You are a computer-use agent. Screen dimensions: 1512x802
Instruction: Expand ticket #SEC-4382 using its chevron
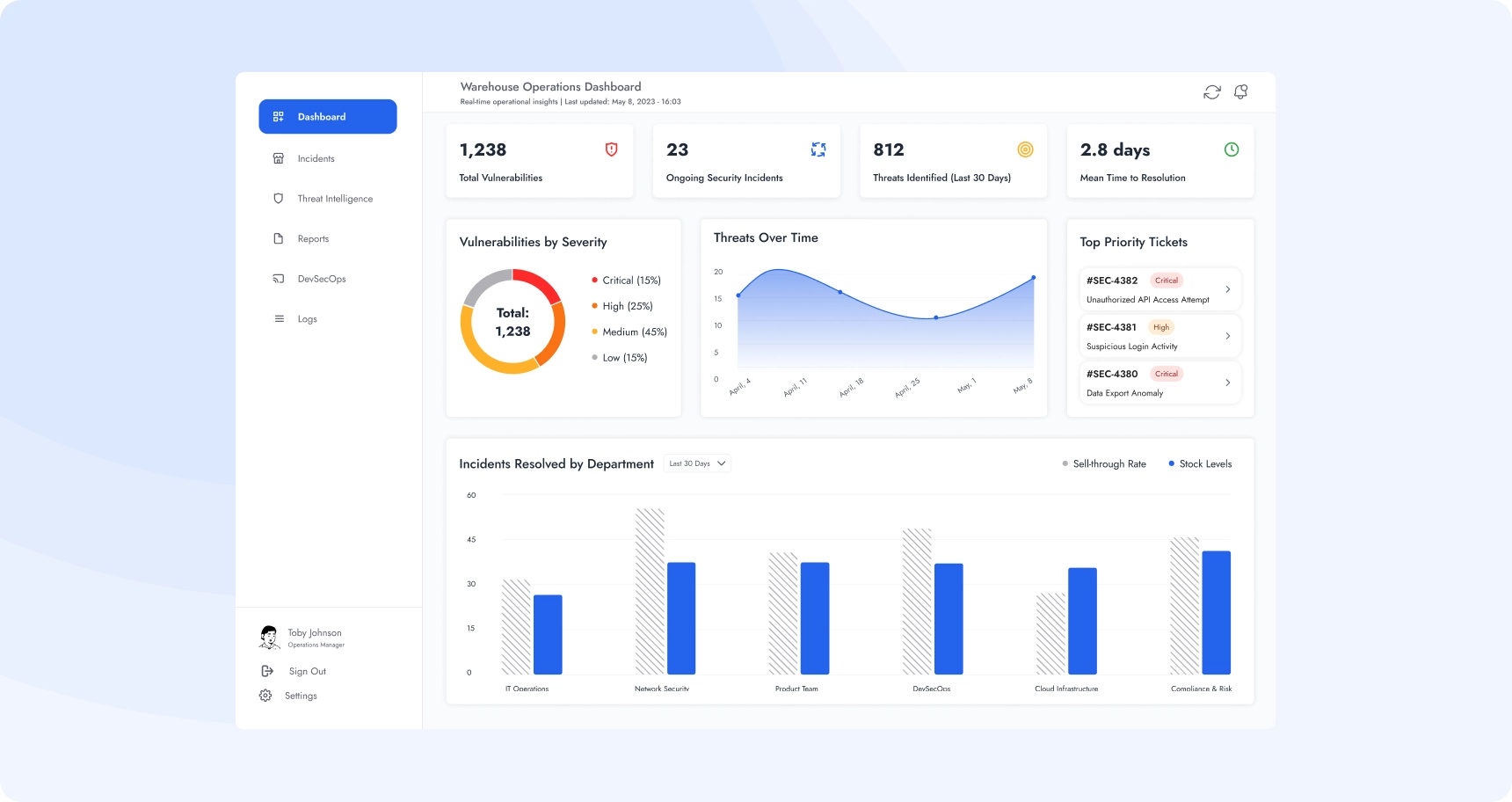click(x=1228, y=289)
